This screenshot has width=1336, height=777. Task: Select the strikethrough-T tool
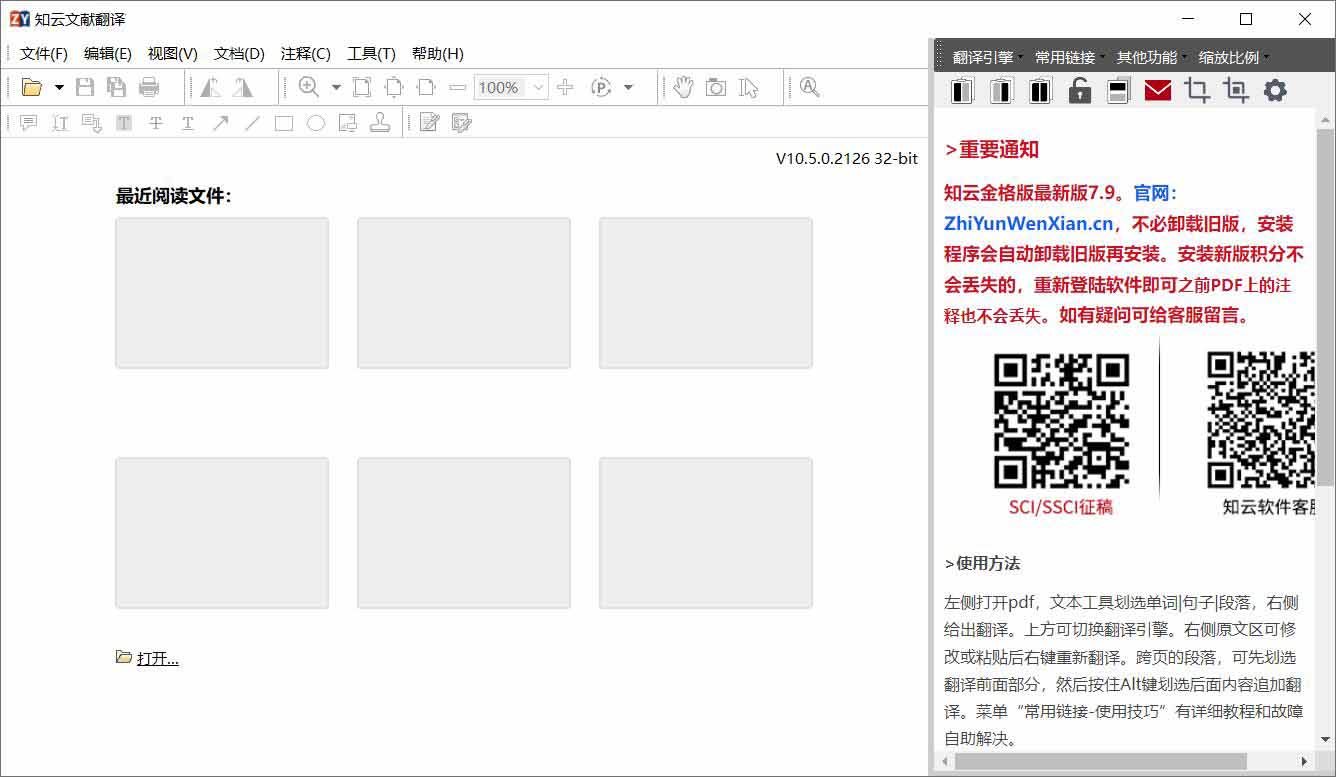click(156, 123)
